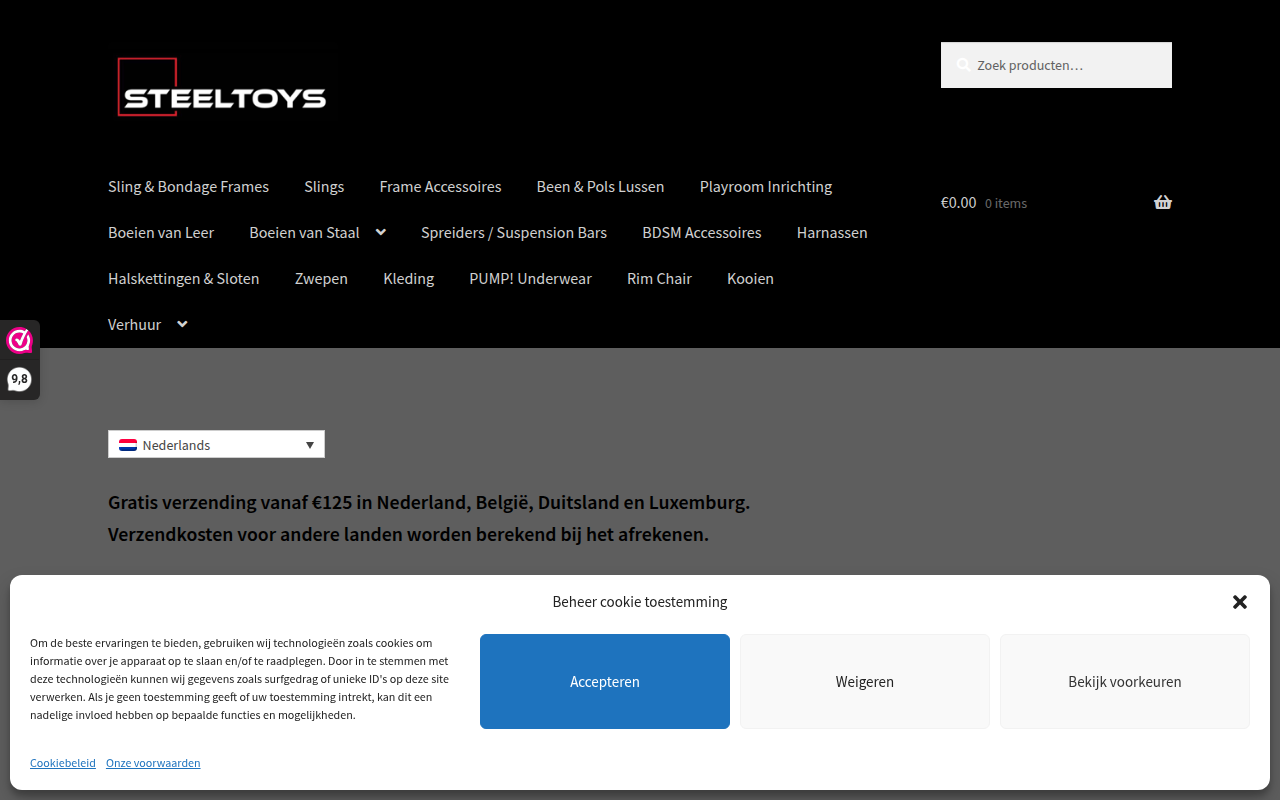Click the 9,8 rating bubble
The width and height of the screenshot is (1280, 800).
(19, 379)
